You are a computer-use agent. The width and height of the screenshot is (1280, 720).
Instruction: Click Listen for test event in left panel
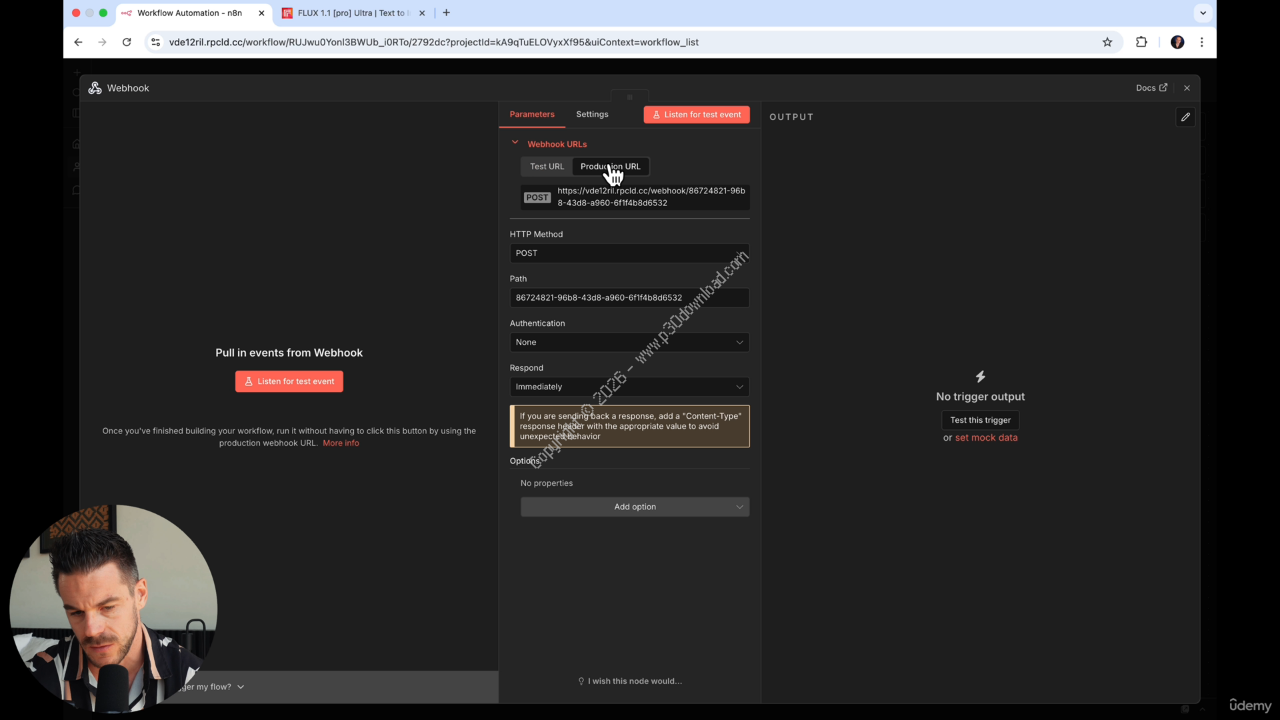click(x=289, y=381)
